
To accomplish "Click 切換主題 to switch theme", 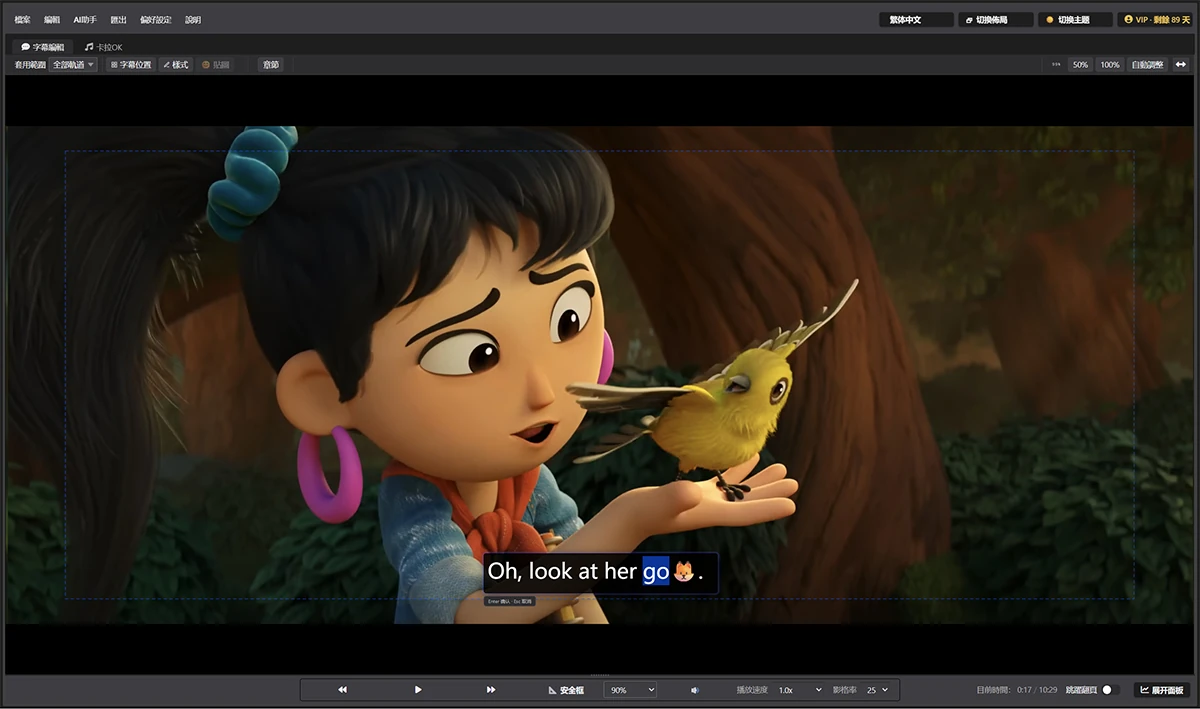I will click(1075, 19).
